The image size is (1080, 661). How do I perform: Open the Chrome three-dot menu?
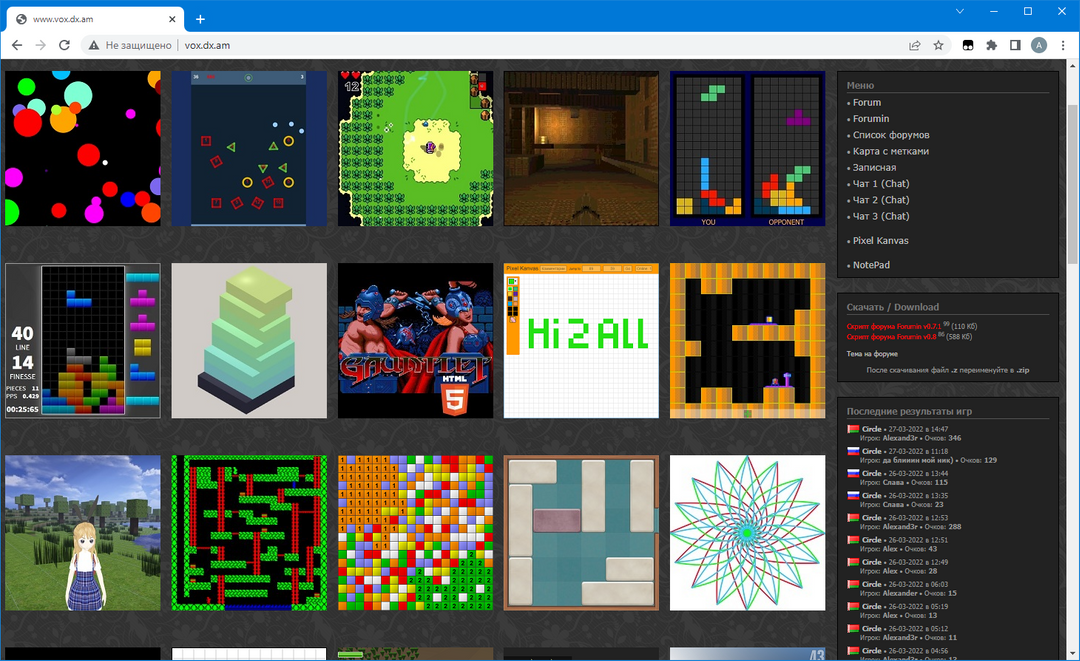pyautogui.click(x=1063, y=45)
